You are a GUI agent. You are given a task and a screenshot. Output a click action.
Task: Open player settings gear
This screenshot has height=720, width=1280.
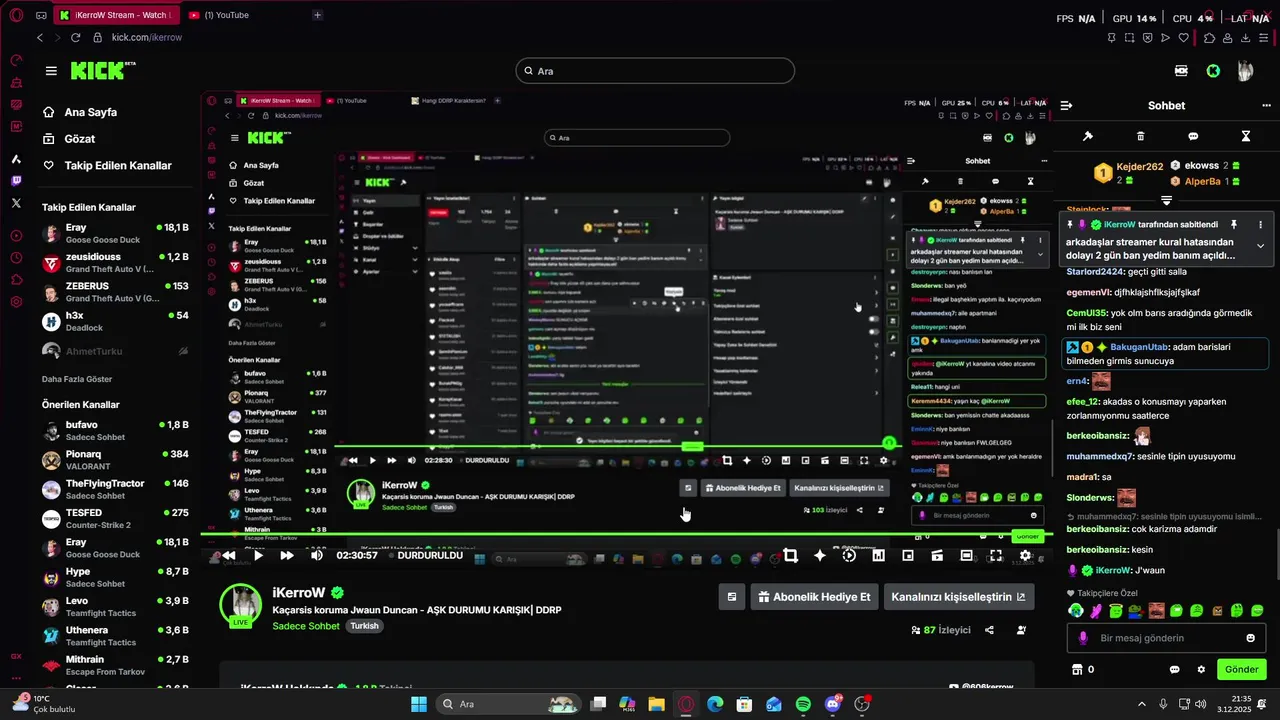pyautogui.click(x=1025, y=555)
